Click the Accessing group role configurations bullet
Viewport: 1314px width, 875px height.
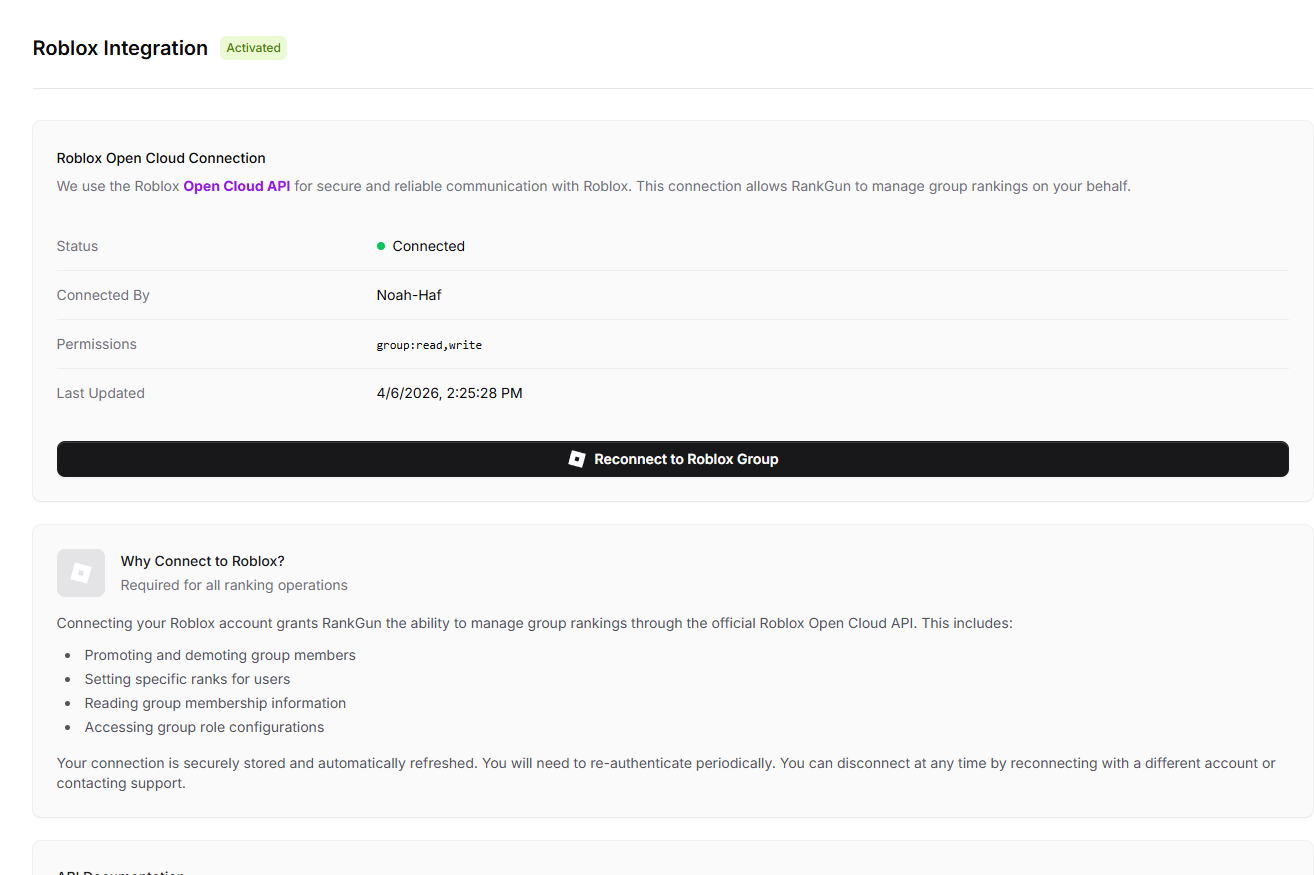(x=204, y=727)
